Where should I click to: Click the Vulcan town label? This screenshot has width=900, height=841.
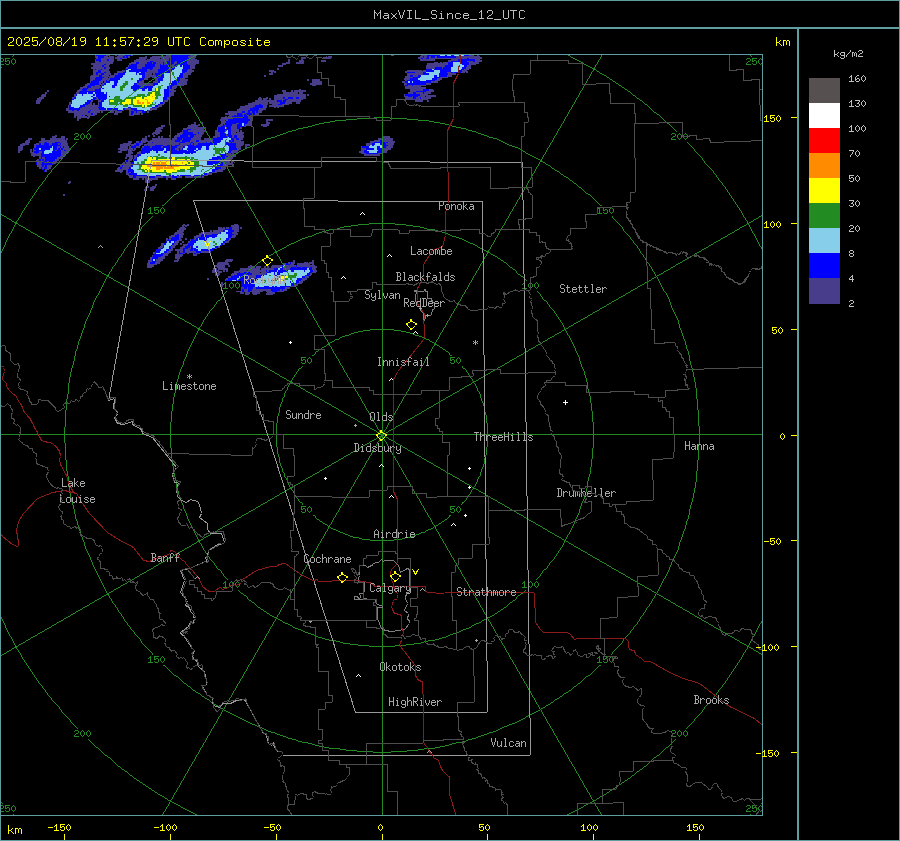click(x=508, y=743)
